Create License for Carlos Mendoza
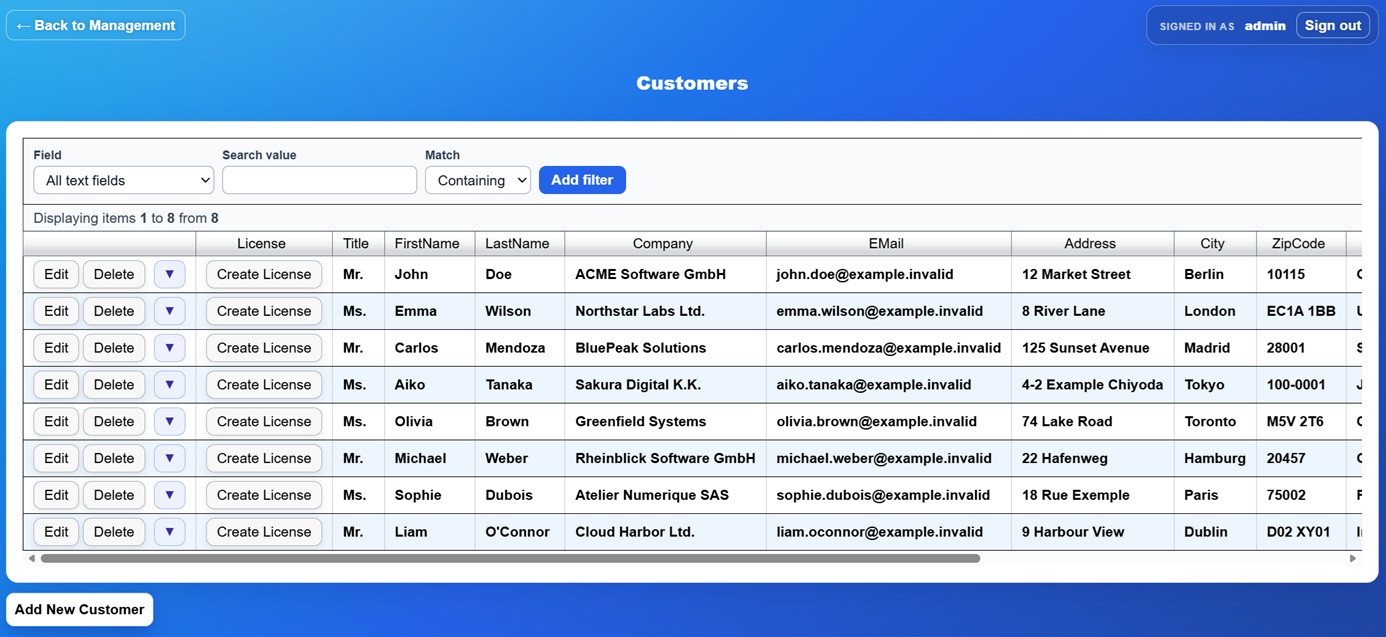1386x637 pixels. click(264, 348)
